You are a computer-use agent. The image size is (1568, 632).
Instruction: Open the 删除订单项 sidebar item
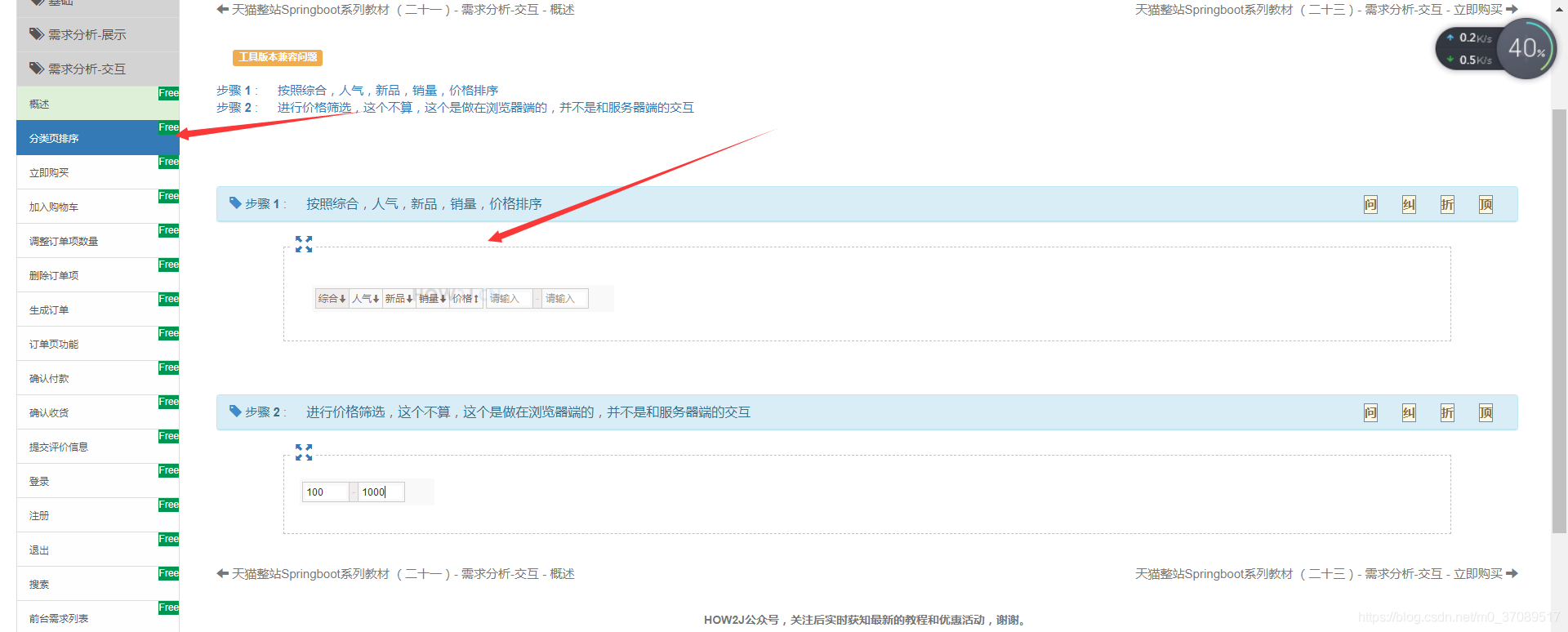[98, 275]
